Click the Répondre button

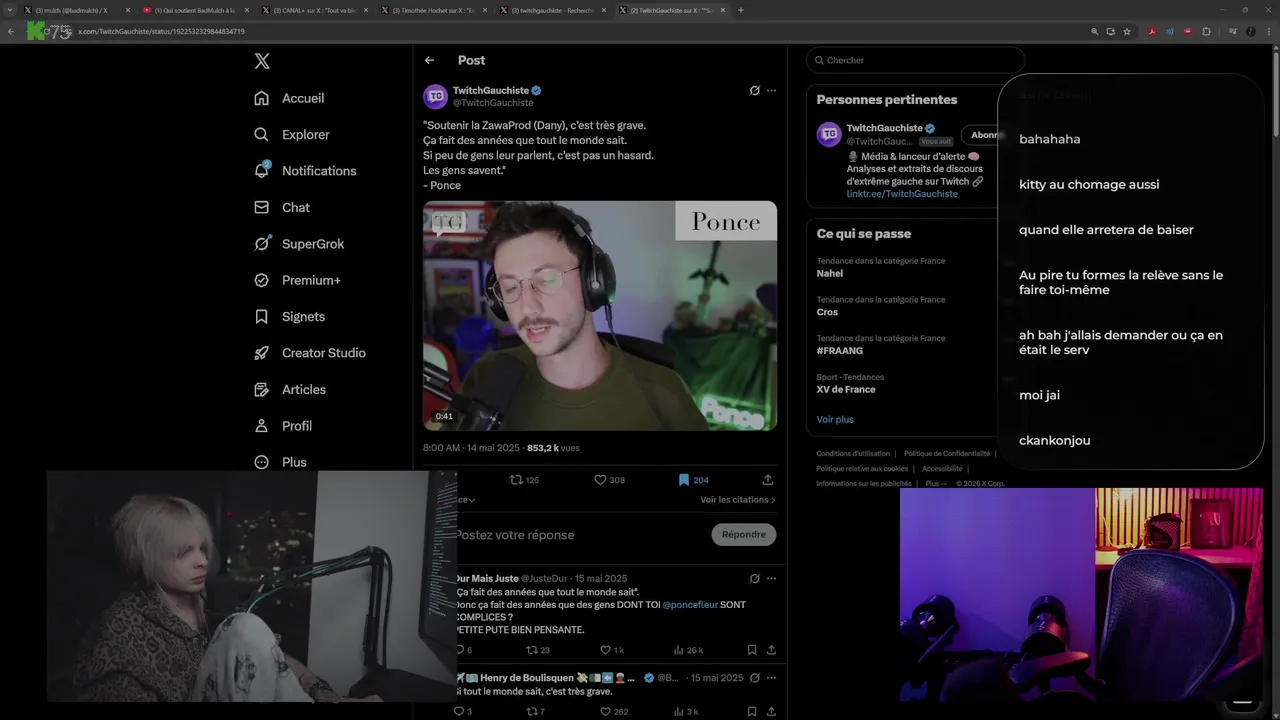pyautogui.click(x=744, y=534)
